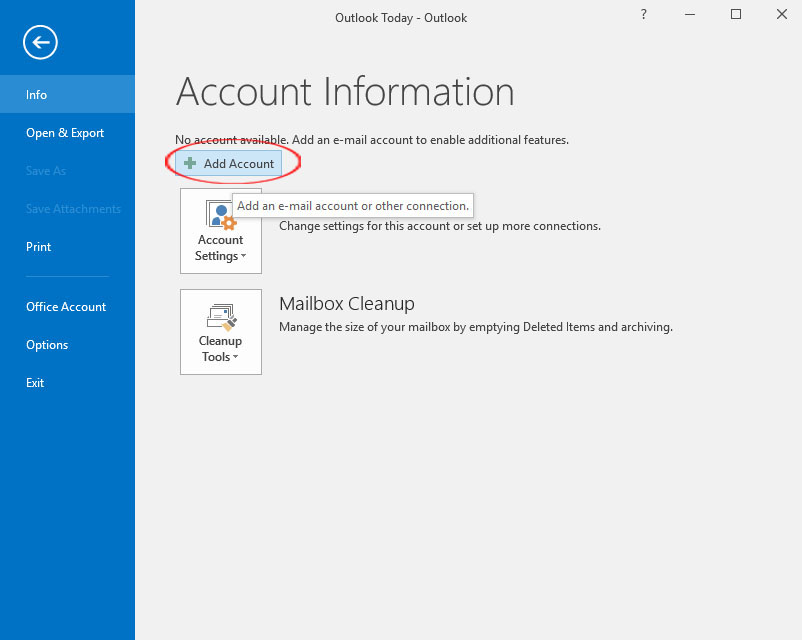Click the Add Account button
Viewport: 802px width, 640px height.
pos(229,164)
